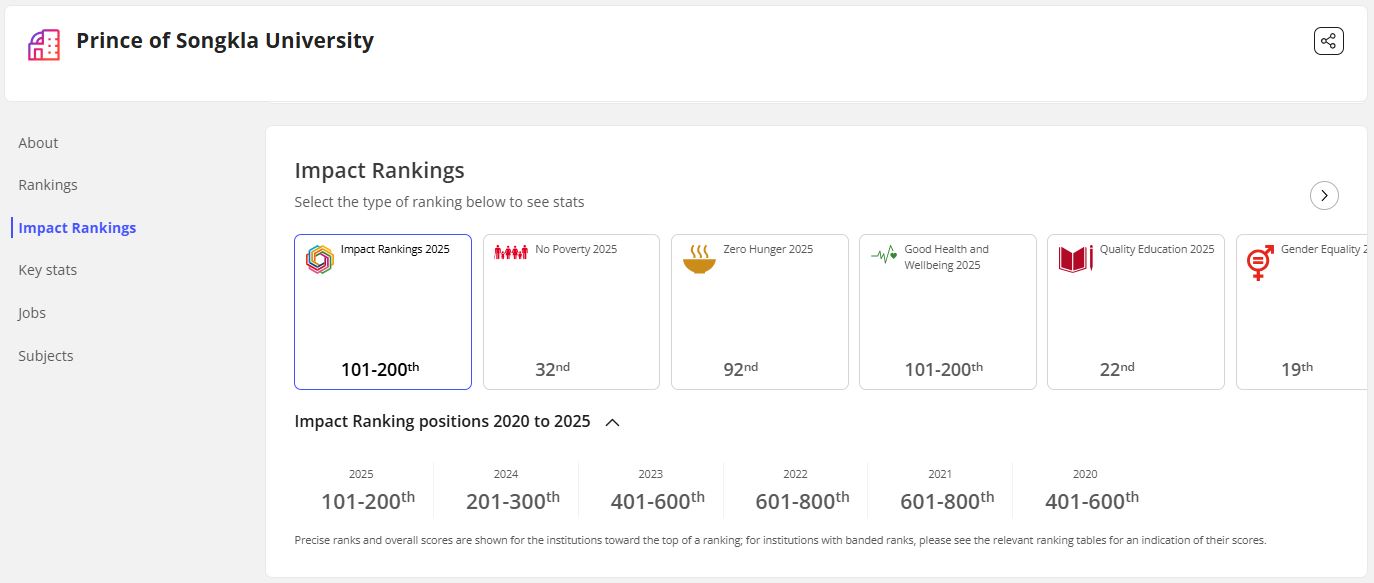Click the Good Health heartbeat icon
1374x583 pixels.
tap(884, 255)
